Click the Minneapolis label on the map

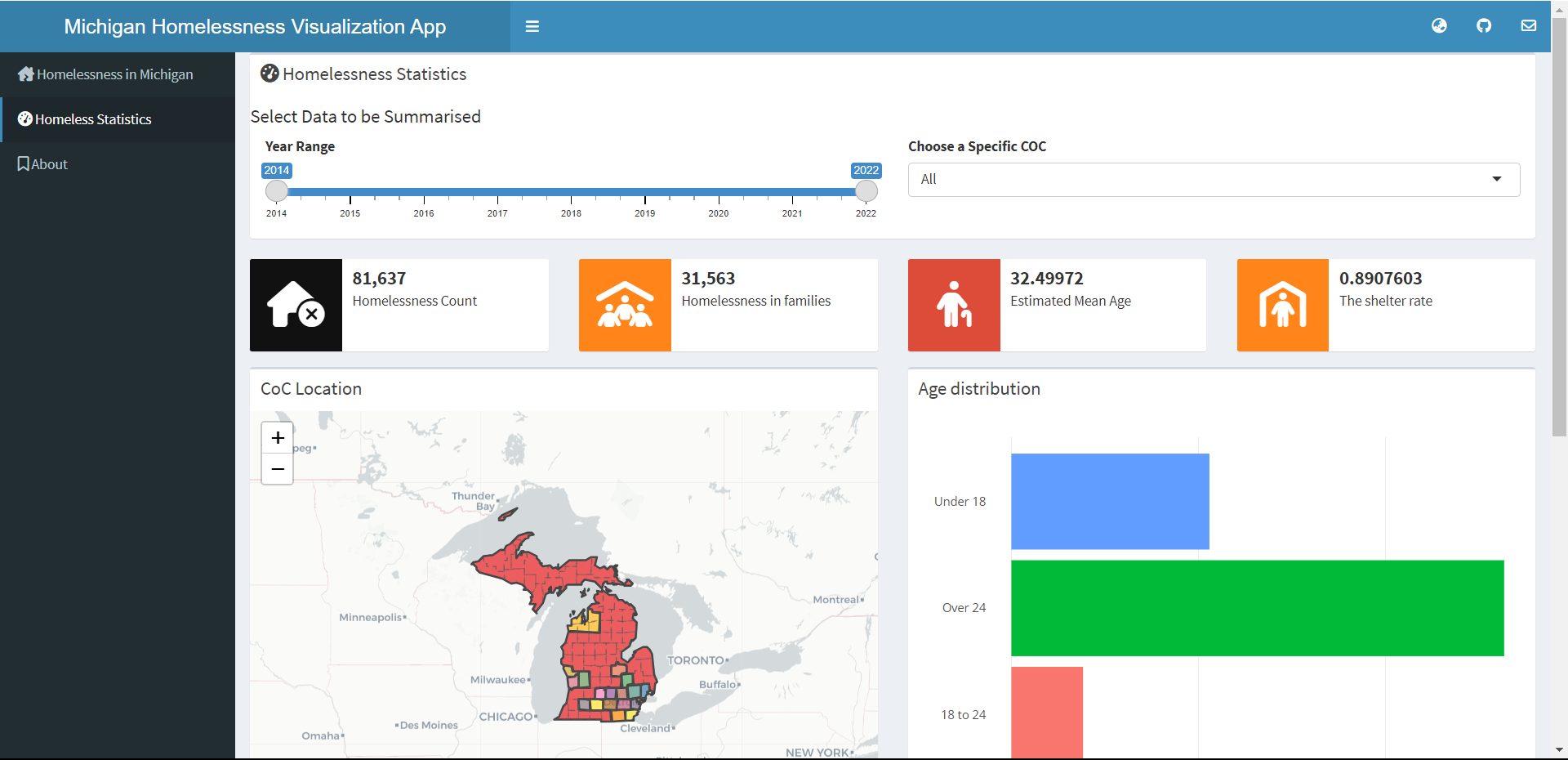coord(371,617)
